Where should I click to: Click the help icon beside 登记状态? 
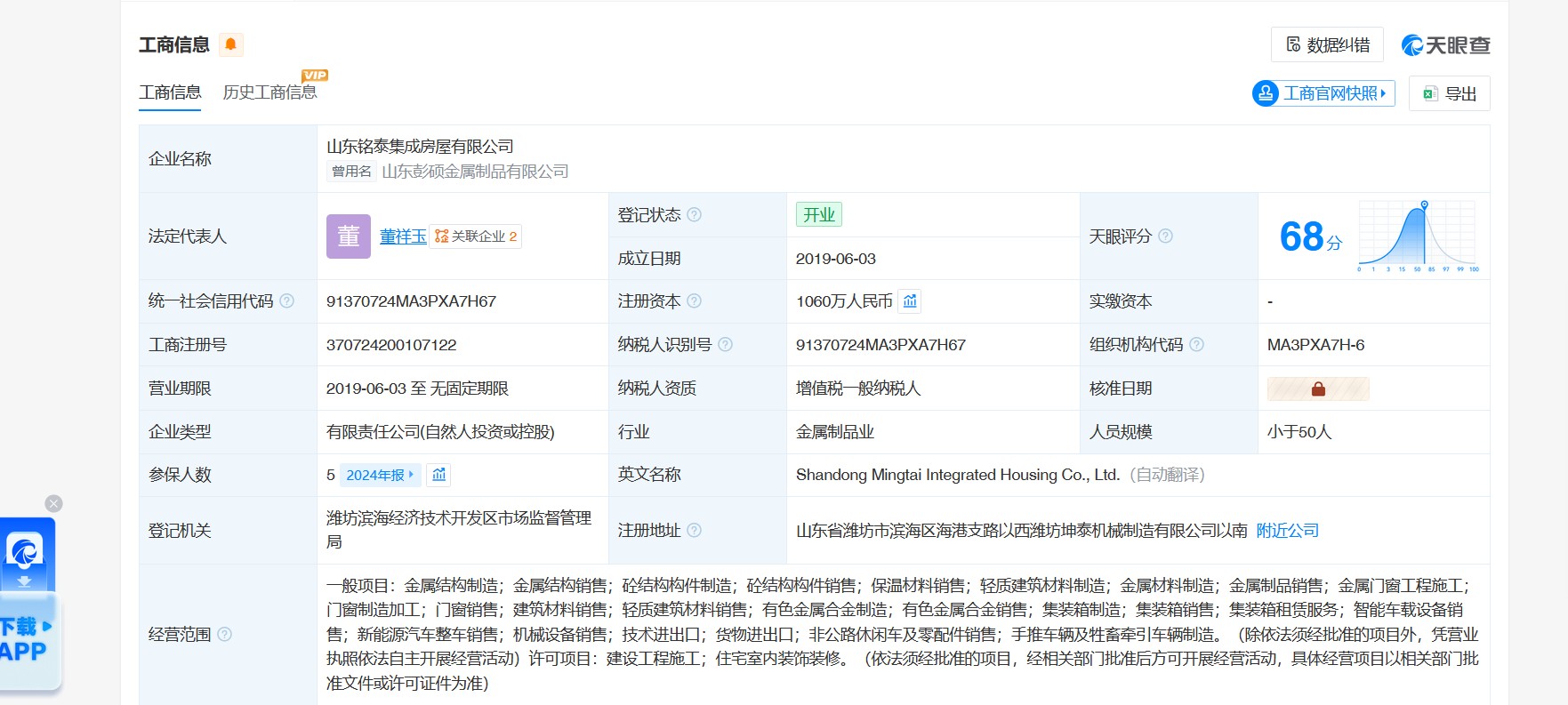[x=695, y=215]
